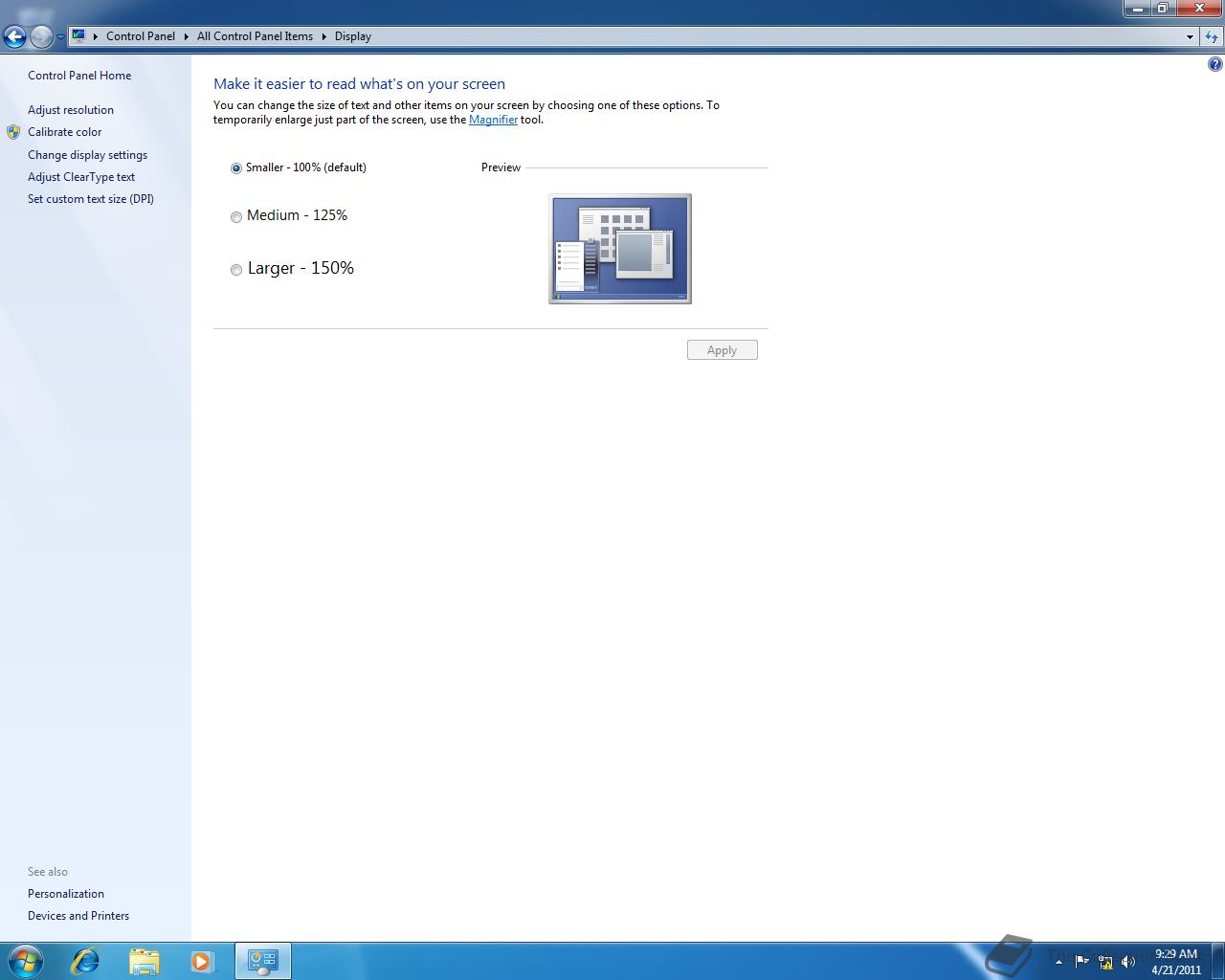Expand arrow after All Control Panel Items
This screenshot has height=980, width=1225.
coord(323,36)
